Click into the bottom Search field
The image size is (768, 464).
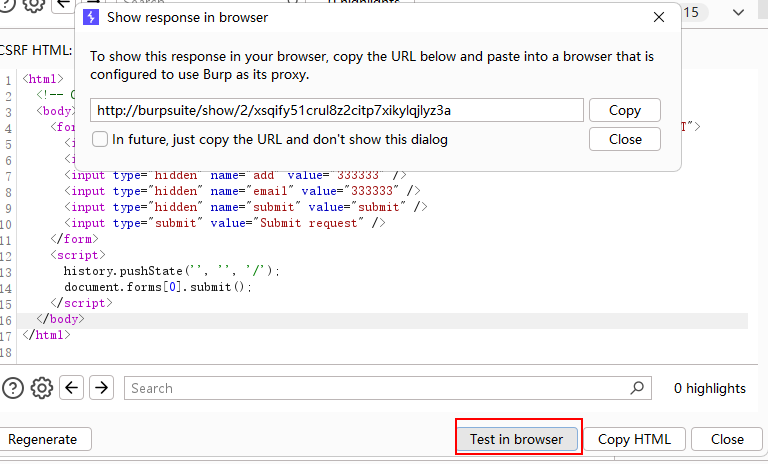tap(387, 388)
